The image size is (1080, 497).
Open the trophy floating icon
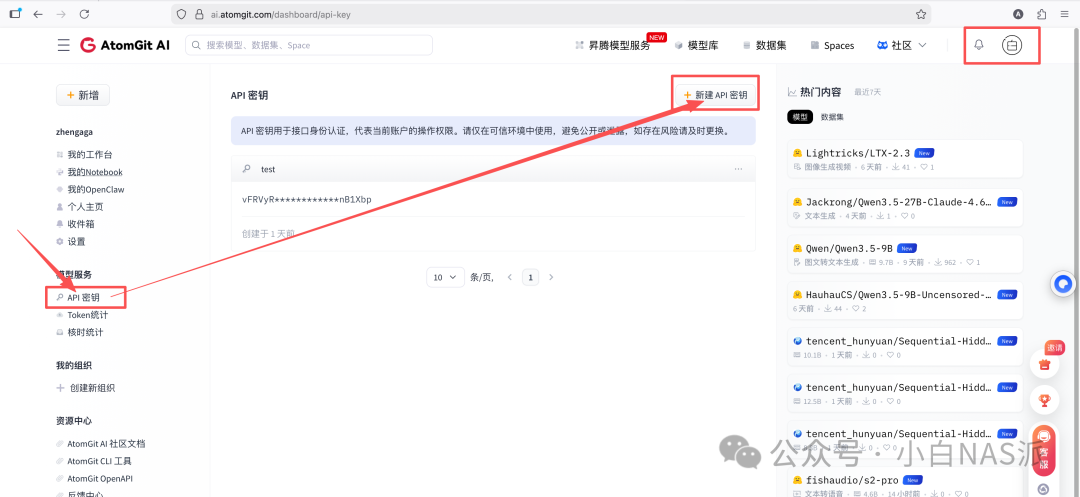click(x=1044, y=399)
